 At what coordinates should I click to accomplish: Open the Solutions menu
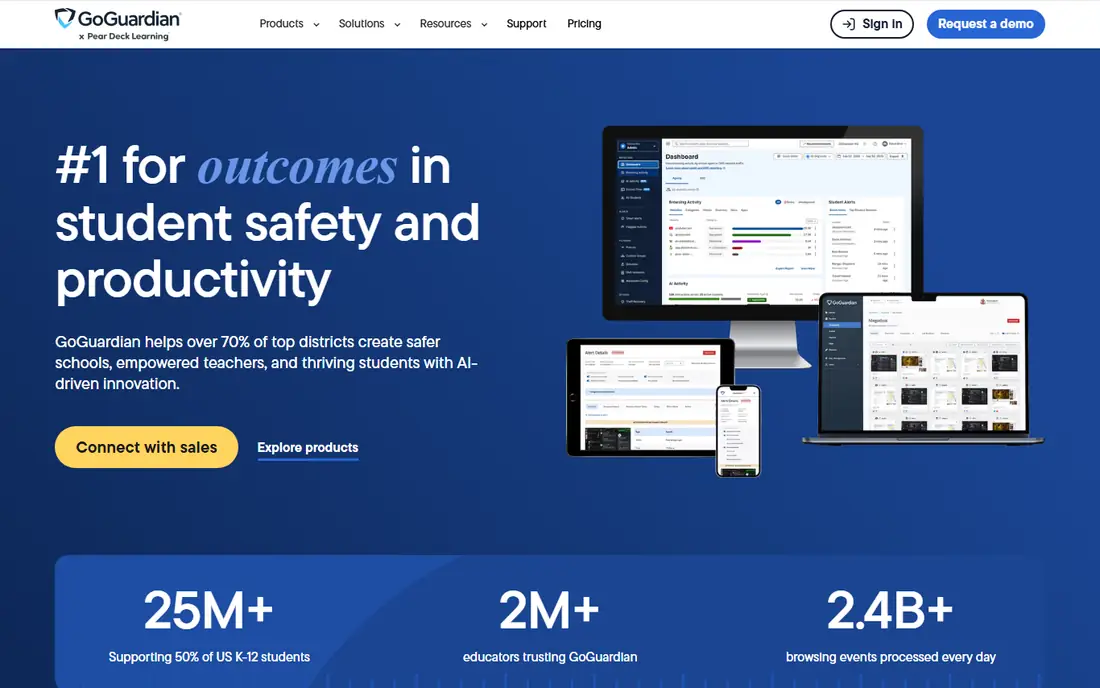(x=369, y=24)
